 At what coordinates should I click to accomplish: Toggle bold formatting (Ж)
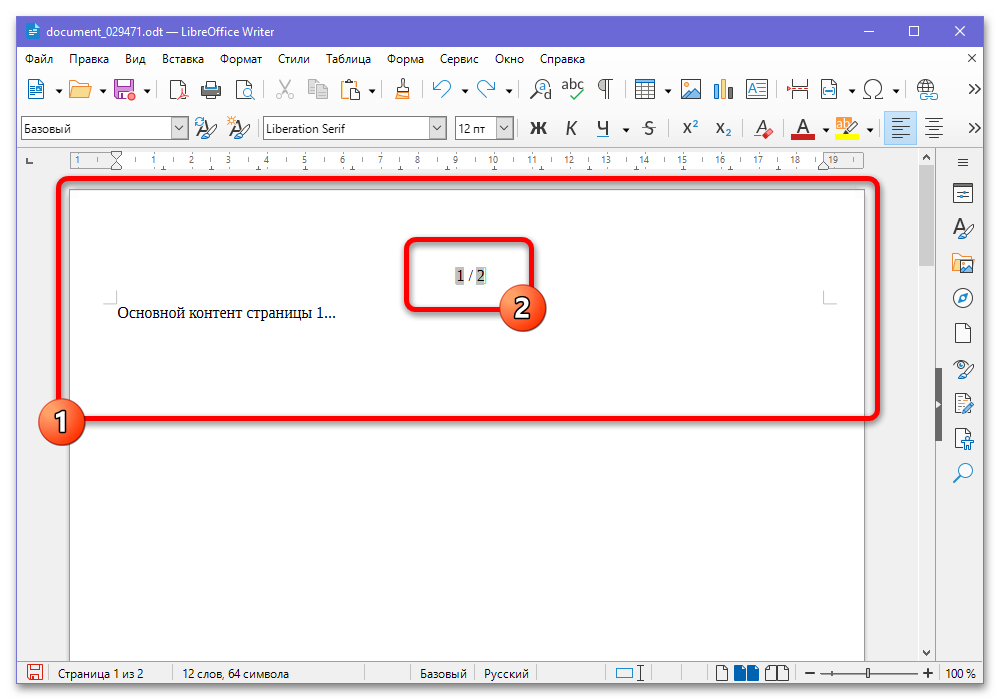point(538,129)
